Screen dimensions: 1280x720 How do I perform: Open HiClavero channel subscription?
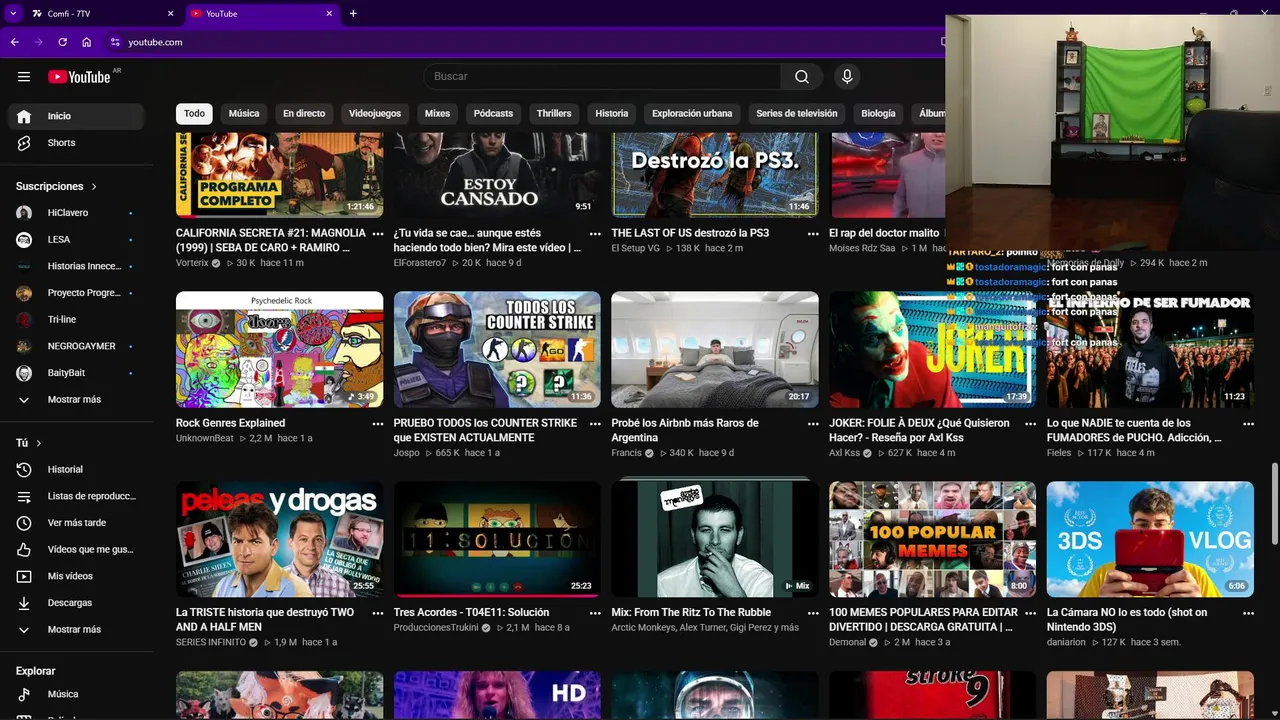click(x=77, y=213)
